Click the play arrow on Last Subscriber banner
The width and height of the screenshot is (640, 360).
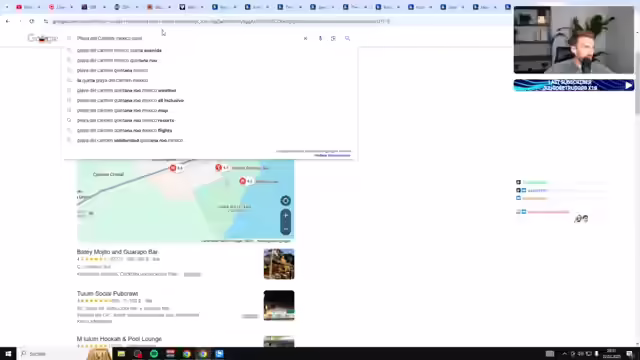[628, 85]
